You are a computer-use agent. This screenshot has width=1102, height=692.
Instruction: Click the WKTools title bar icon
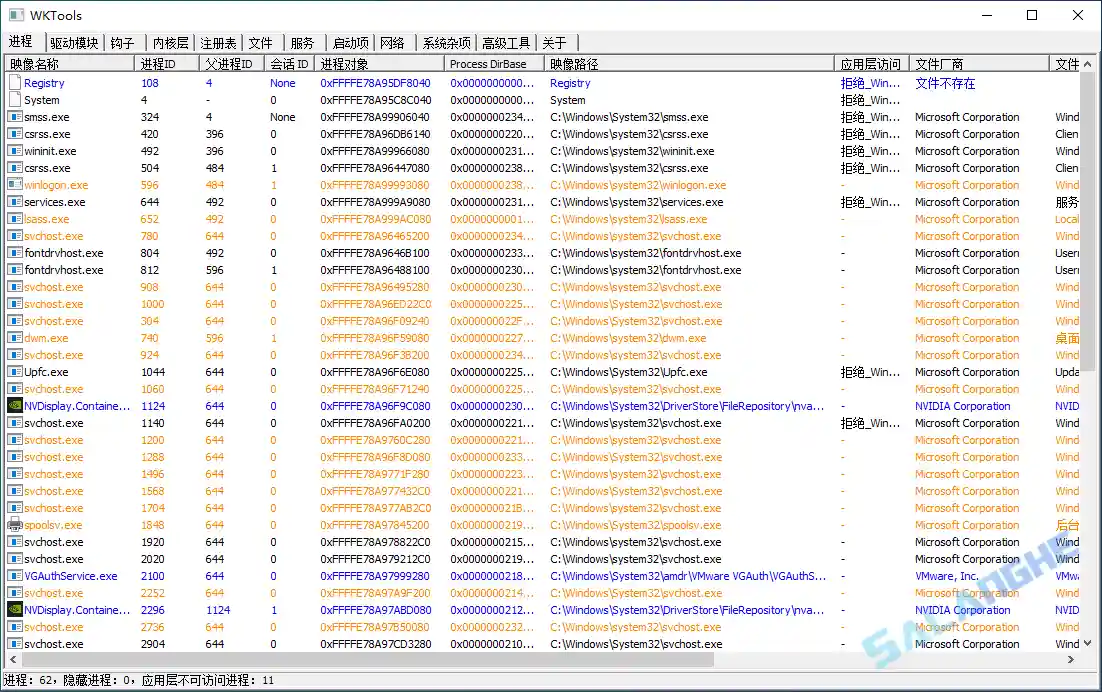16,15
